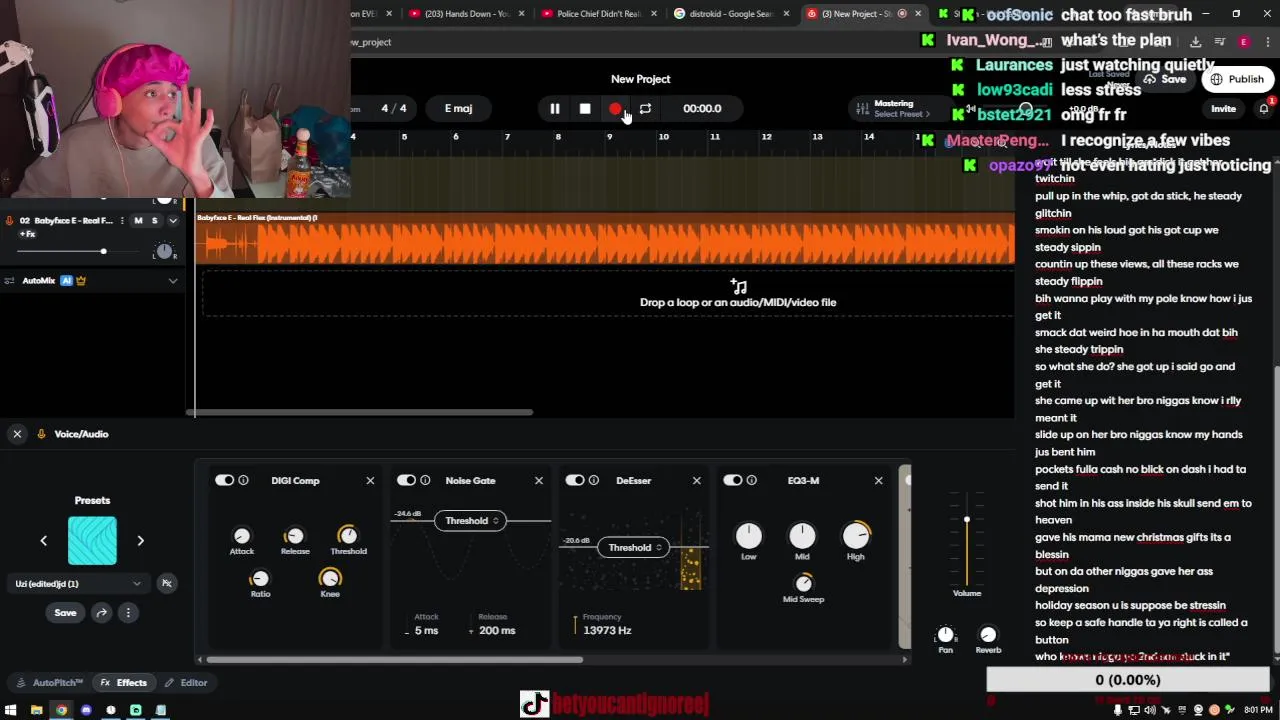Open the distrokid Google Search browser tab
Viewport: 1280px width, 720px height.
click(x=731, y=14)
